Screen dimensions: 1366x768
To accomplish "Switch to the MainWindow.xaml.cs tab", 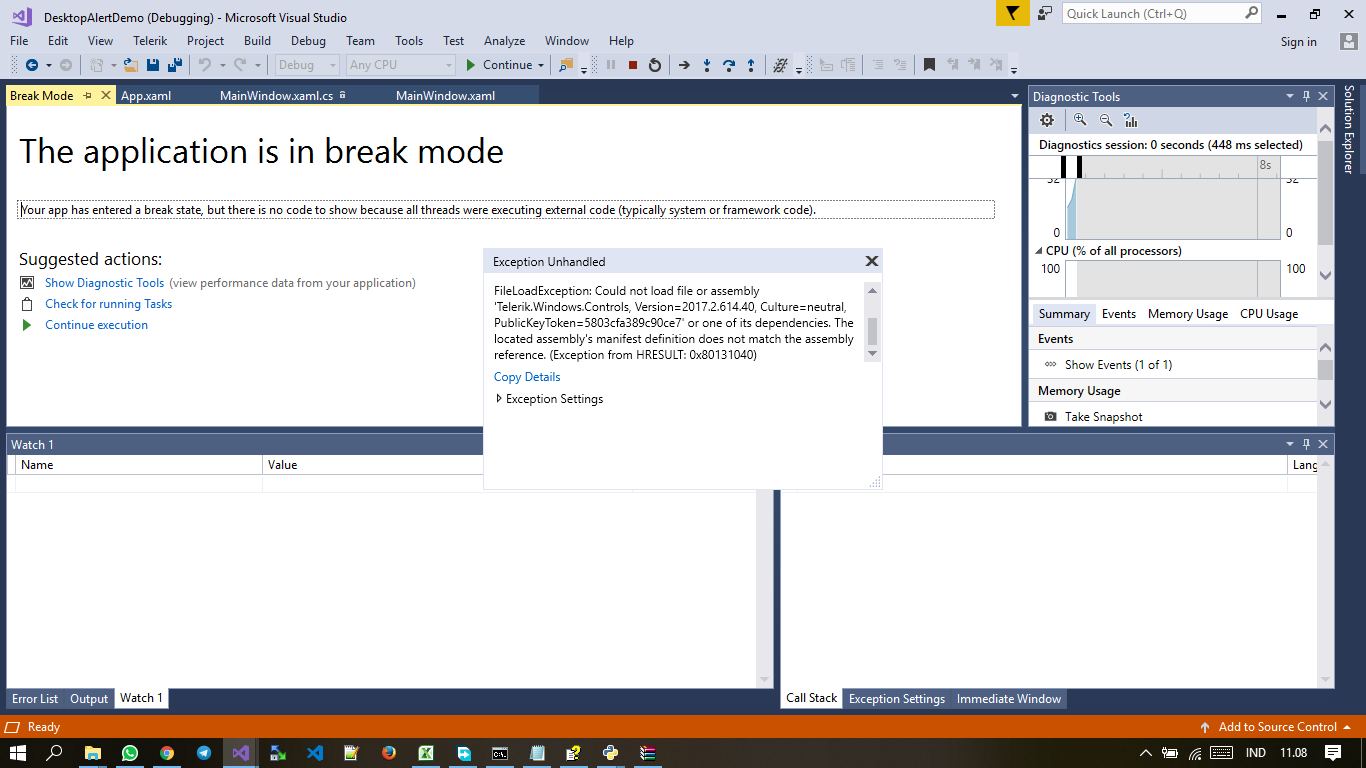I will (x=276, y=96).
